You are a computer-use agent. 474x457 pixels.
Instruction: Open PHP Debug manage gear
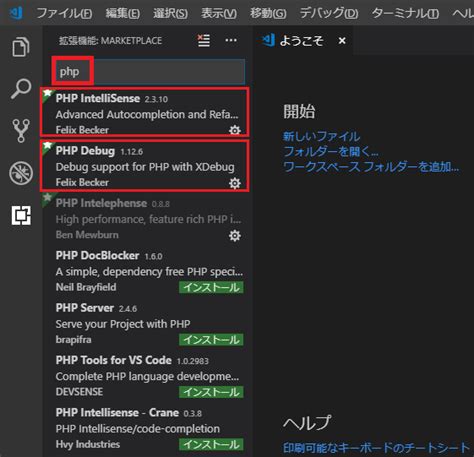click(235, 183)
